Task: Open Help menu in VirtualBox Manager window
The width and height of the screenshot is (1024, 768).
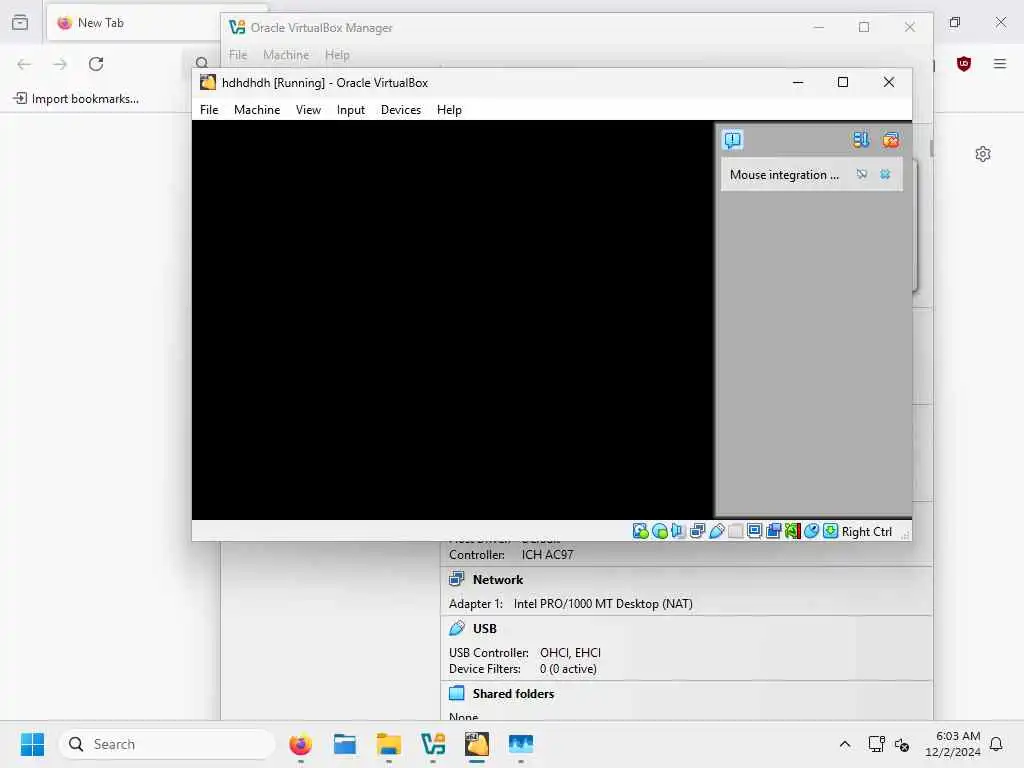Action: (337, 55)
